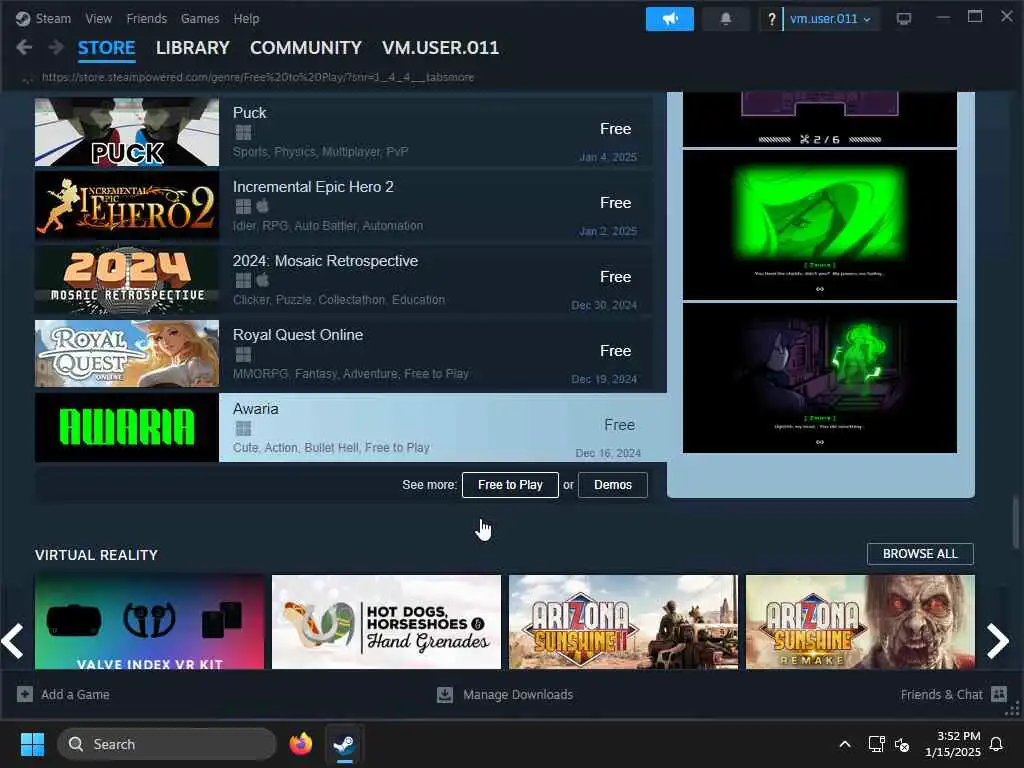Click the store URL address text

[258, 77]
